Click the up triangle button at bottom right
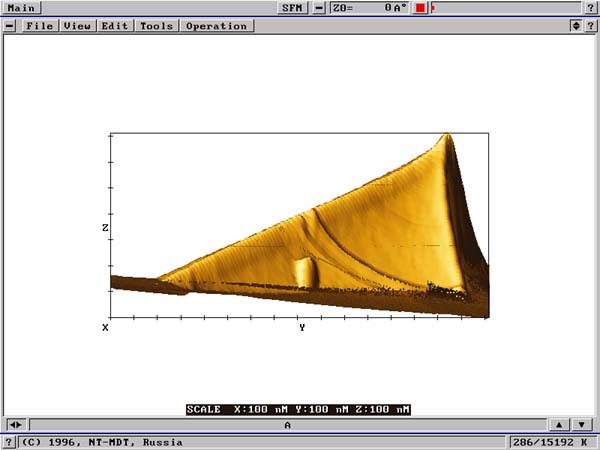Viewport: 600px width, 450px height. tap(559, 425)
